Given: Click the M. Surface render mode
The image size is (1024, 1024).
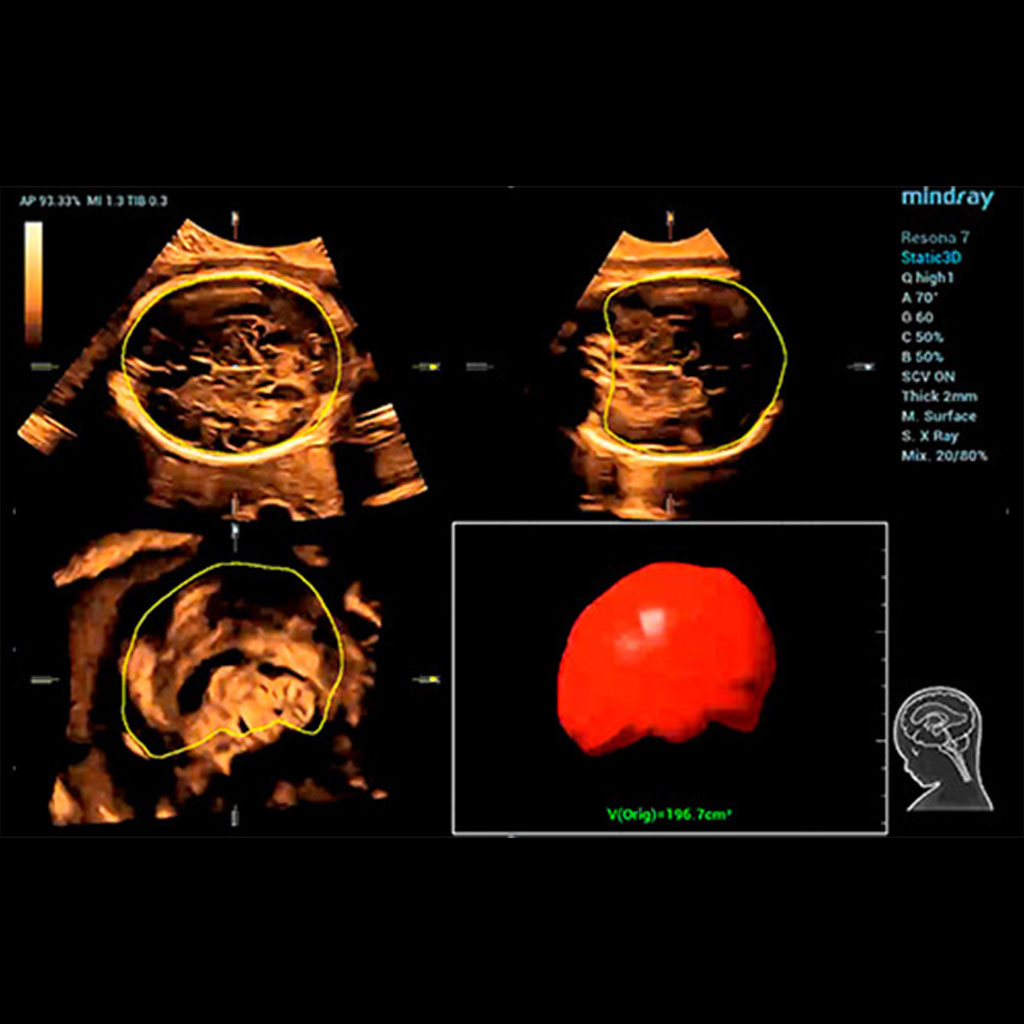Looking at the screenshot, I should (x=938, y=416).
